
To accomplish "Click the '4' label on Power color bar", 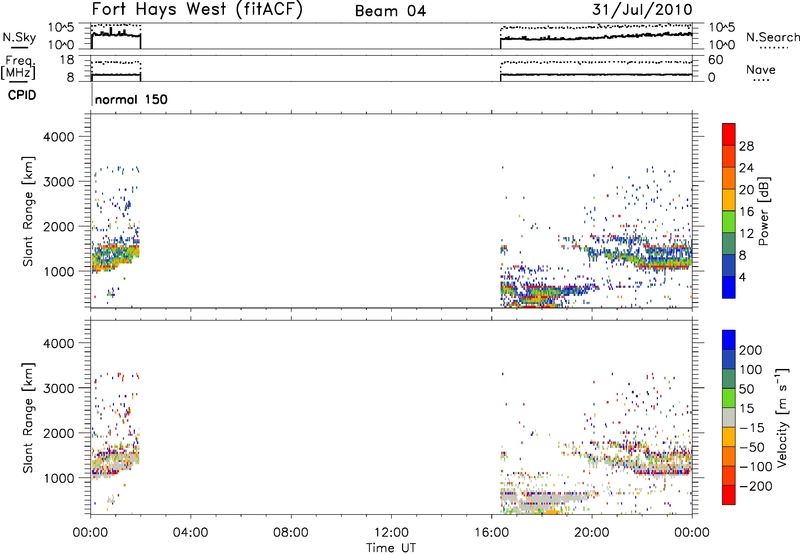I will pyautogui.click(x=742, y=277).
